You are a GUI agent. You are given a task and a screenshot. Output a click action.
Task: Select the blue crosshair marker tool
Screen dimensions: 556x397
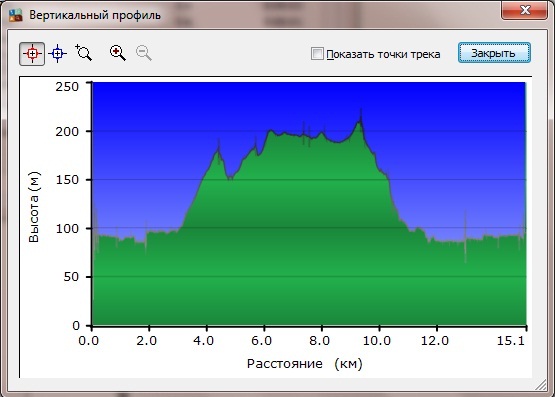tap(57, 54)
